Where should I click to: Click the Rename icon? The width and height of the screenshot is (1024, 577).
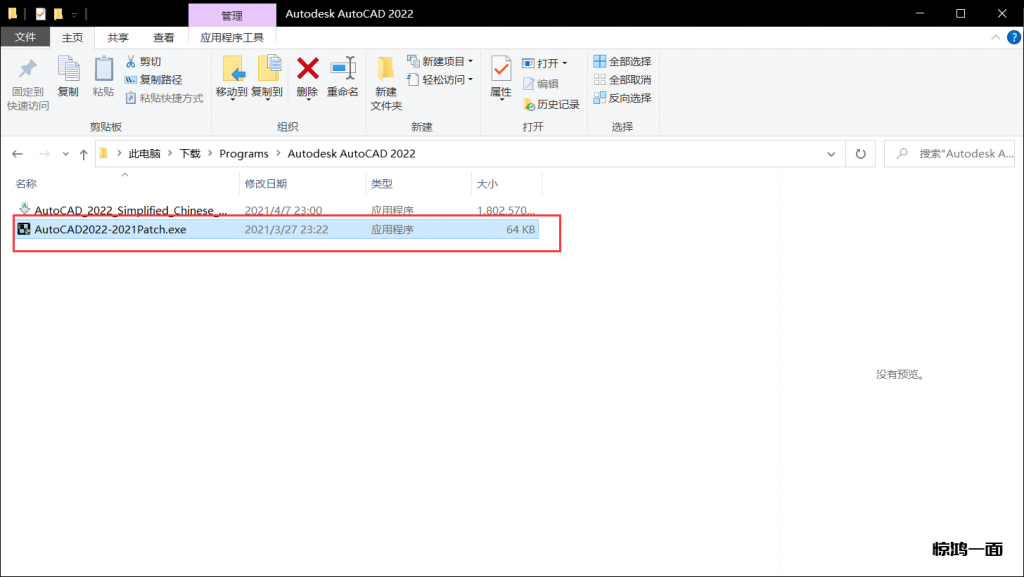click(343, 70)
